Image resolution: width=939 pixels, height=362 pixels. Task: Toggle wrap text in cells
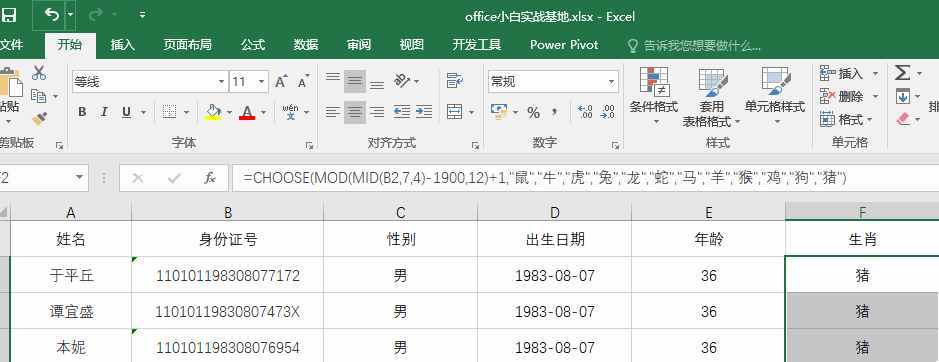click(x=455, y=82)
